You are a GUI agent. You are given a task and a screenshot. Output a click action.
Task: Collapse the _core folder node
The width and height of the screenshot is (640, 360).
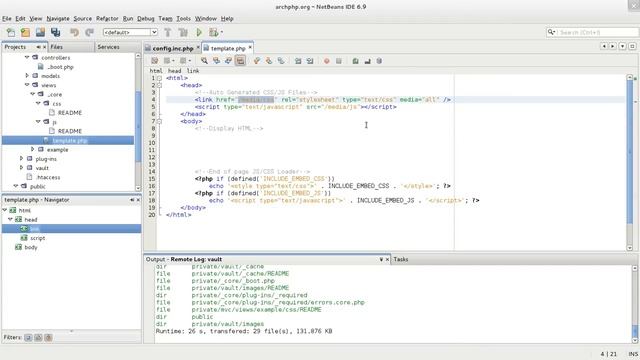point(33,94)
